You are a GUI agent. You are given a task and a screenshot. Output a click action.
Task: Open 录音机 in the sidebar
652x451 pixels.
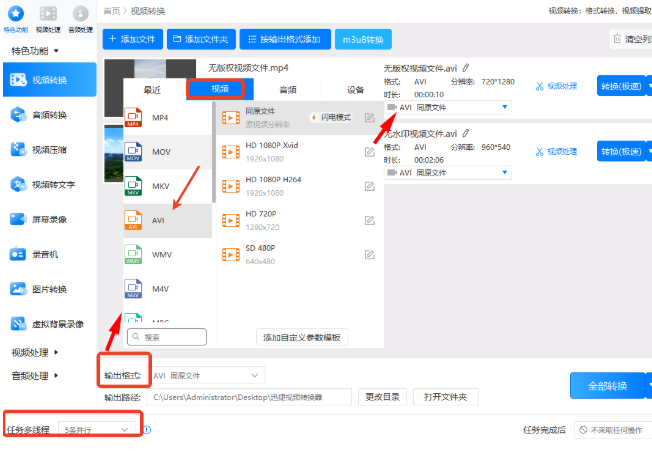[x=49, y=254]
